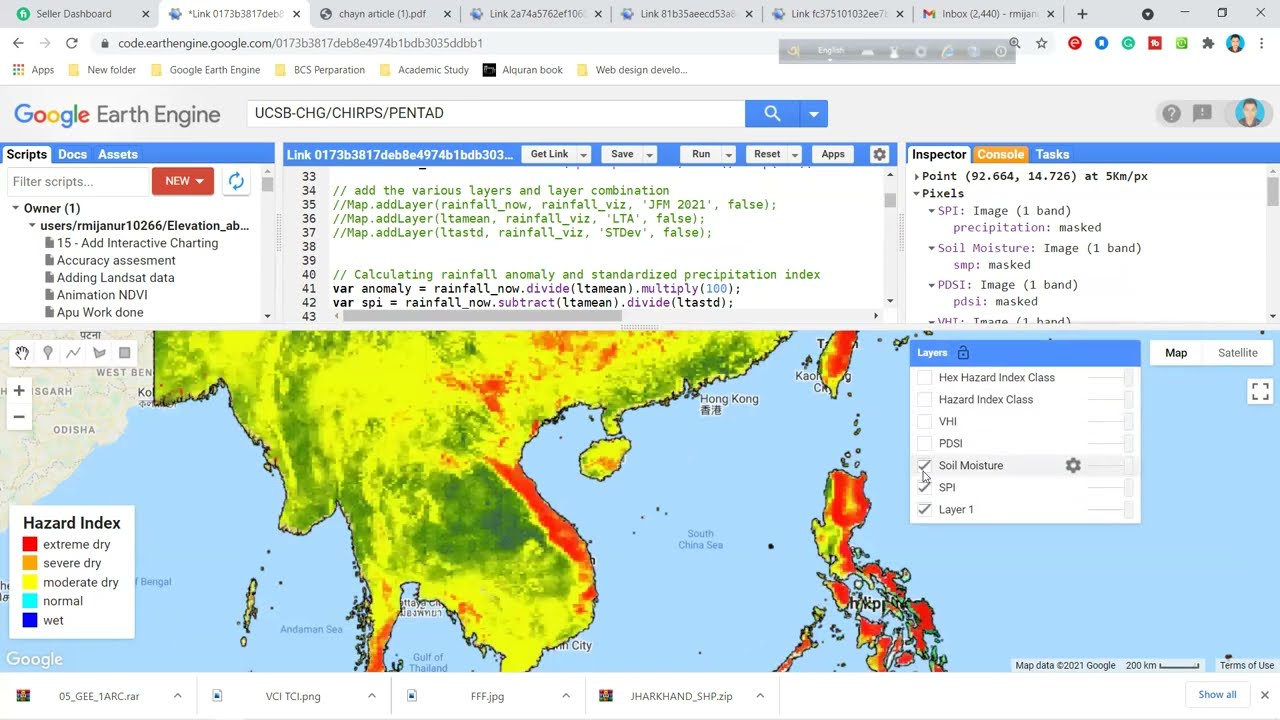Enable the Hex Hazard Index Class layer

[x=924, y=378]
